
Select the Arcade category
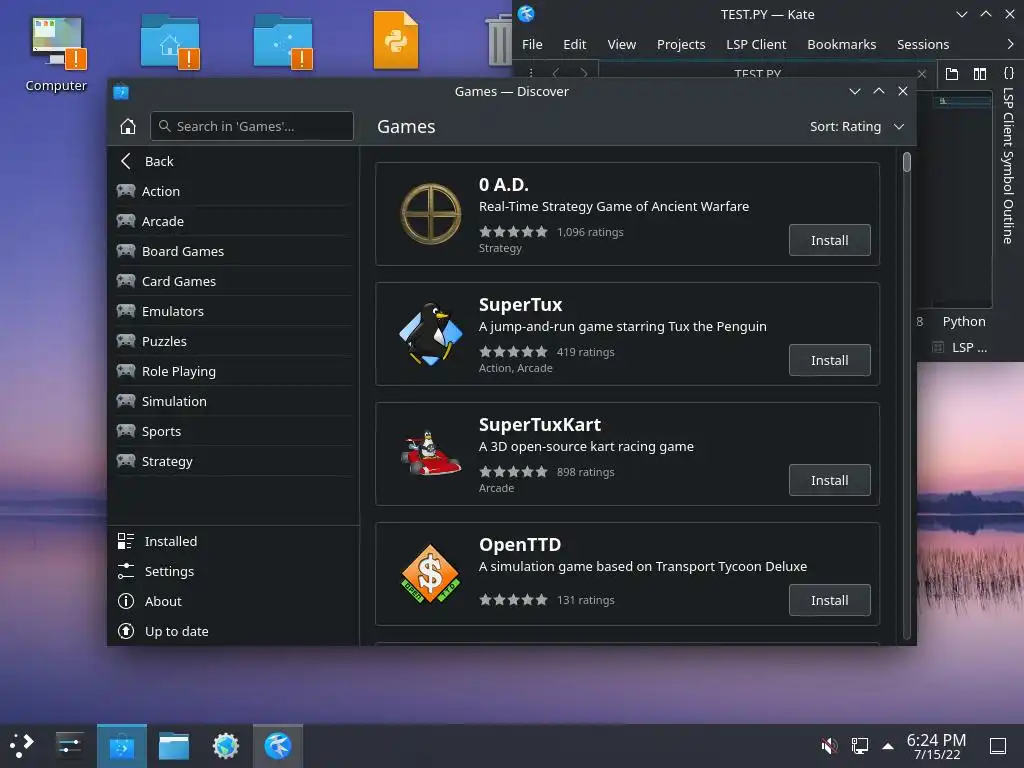(x=233, y=221)
